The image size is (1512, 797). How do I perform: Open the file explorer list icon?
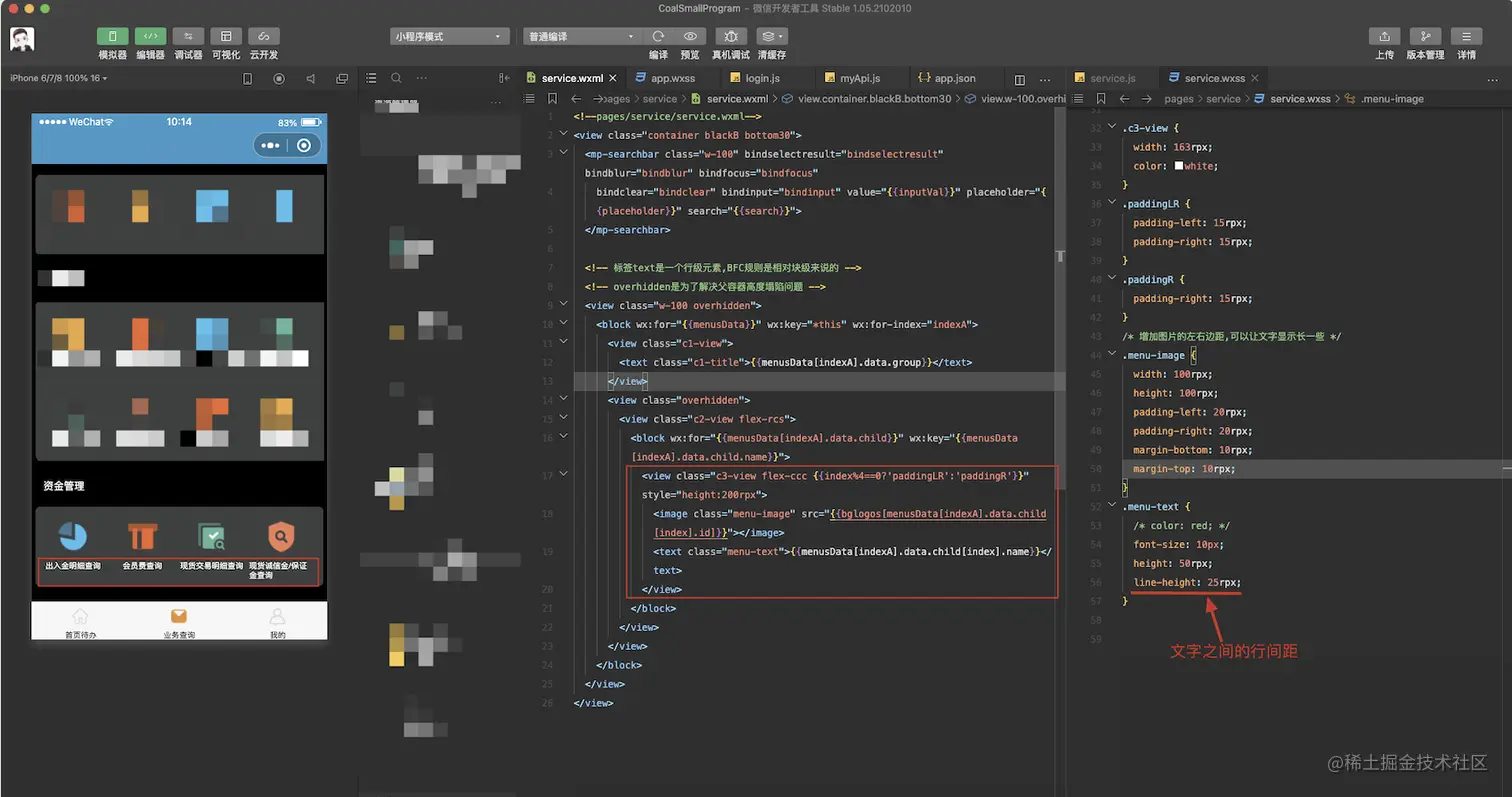tap(371, 78)
